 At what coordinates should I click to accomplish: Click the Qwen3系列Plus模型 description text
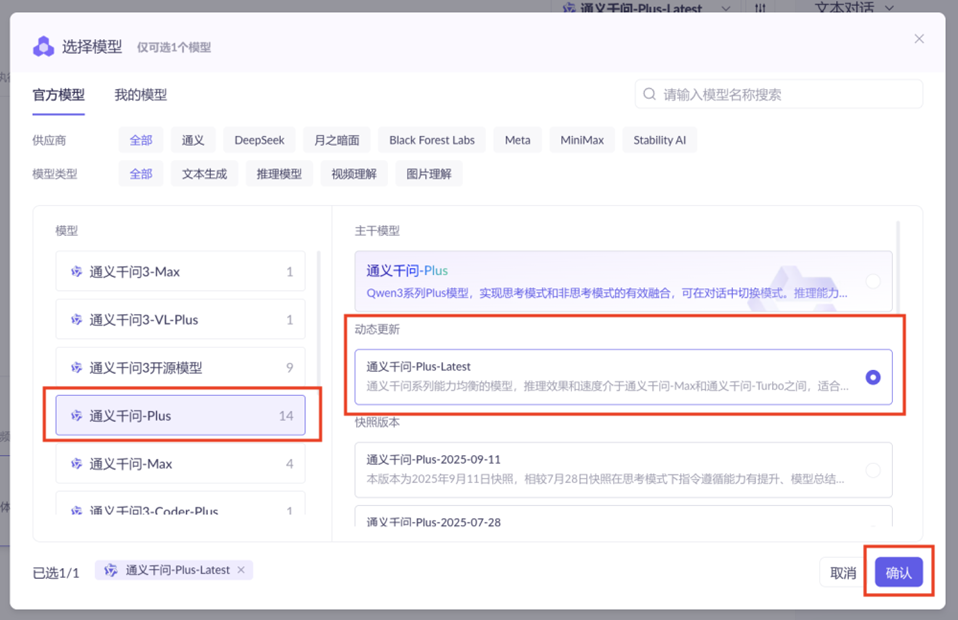pos(607,293)
